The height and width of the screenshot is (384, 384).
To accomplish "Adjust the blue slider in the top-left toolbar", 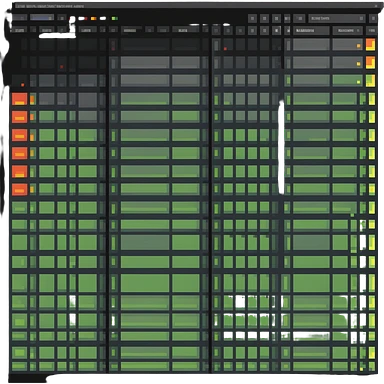I will tap(42, 18).
